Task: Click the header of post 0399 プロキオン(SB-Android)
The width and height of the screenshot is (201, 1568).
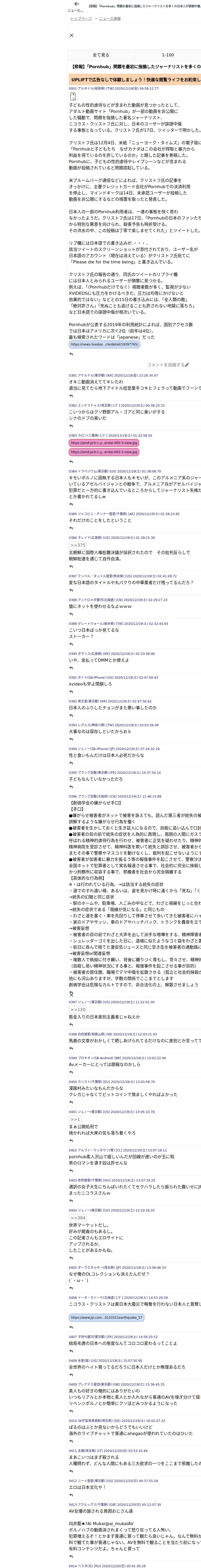Action: coord(117,1058)
